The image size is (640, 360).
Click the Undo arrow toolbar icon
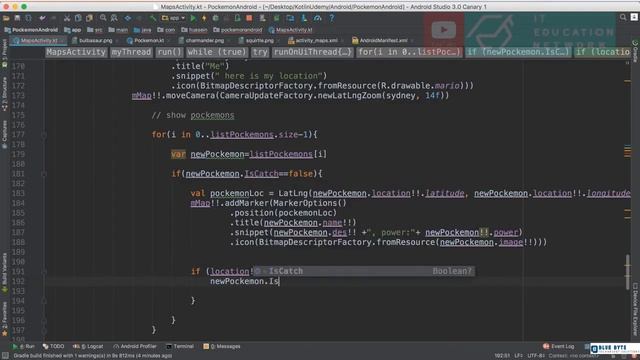[x=42, y=18]
